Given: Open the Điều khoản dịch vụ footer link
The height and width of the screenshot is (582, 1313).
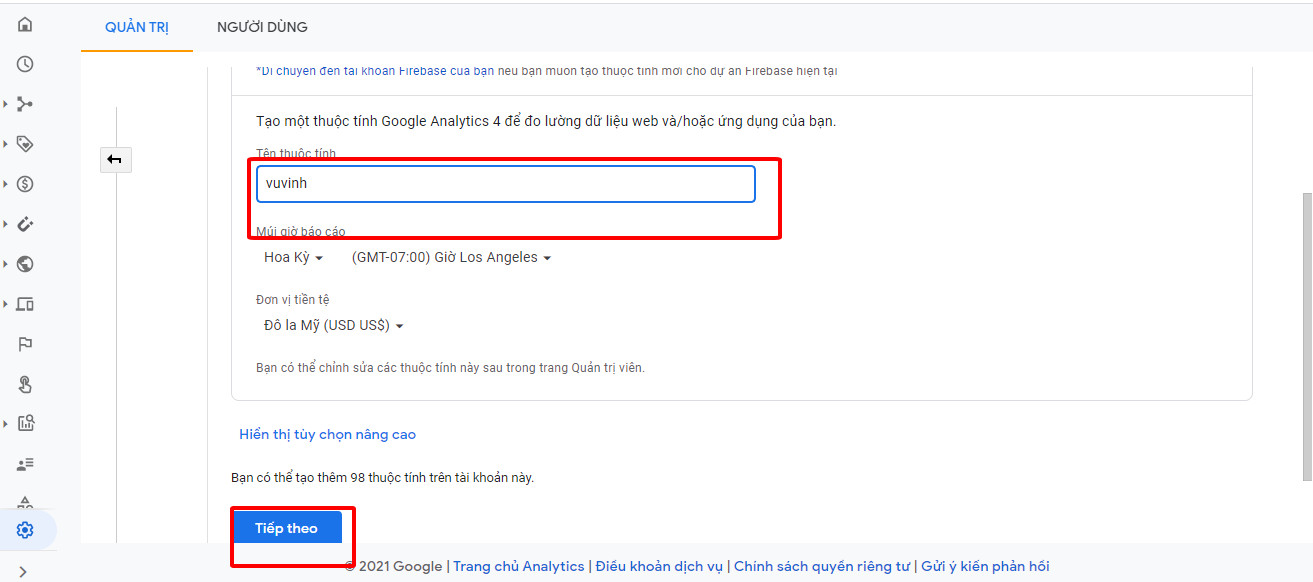Looking at the screenshot, I should point(659,567).
